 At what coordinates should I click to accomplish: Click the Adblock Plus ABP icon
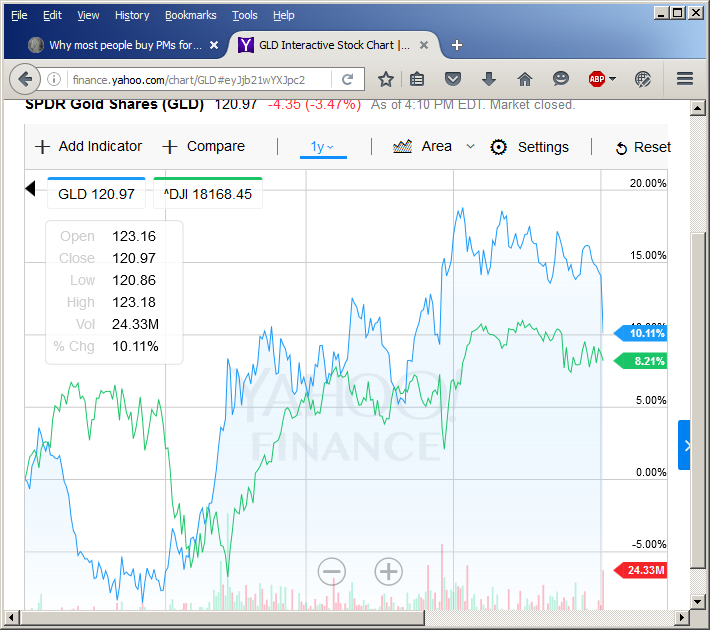tap(597, 79)
